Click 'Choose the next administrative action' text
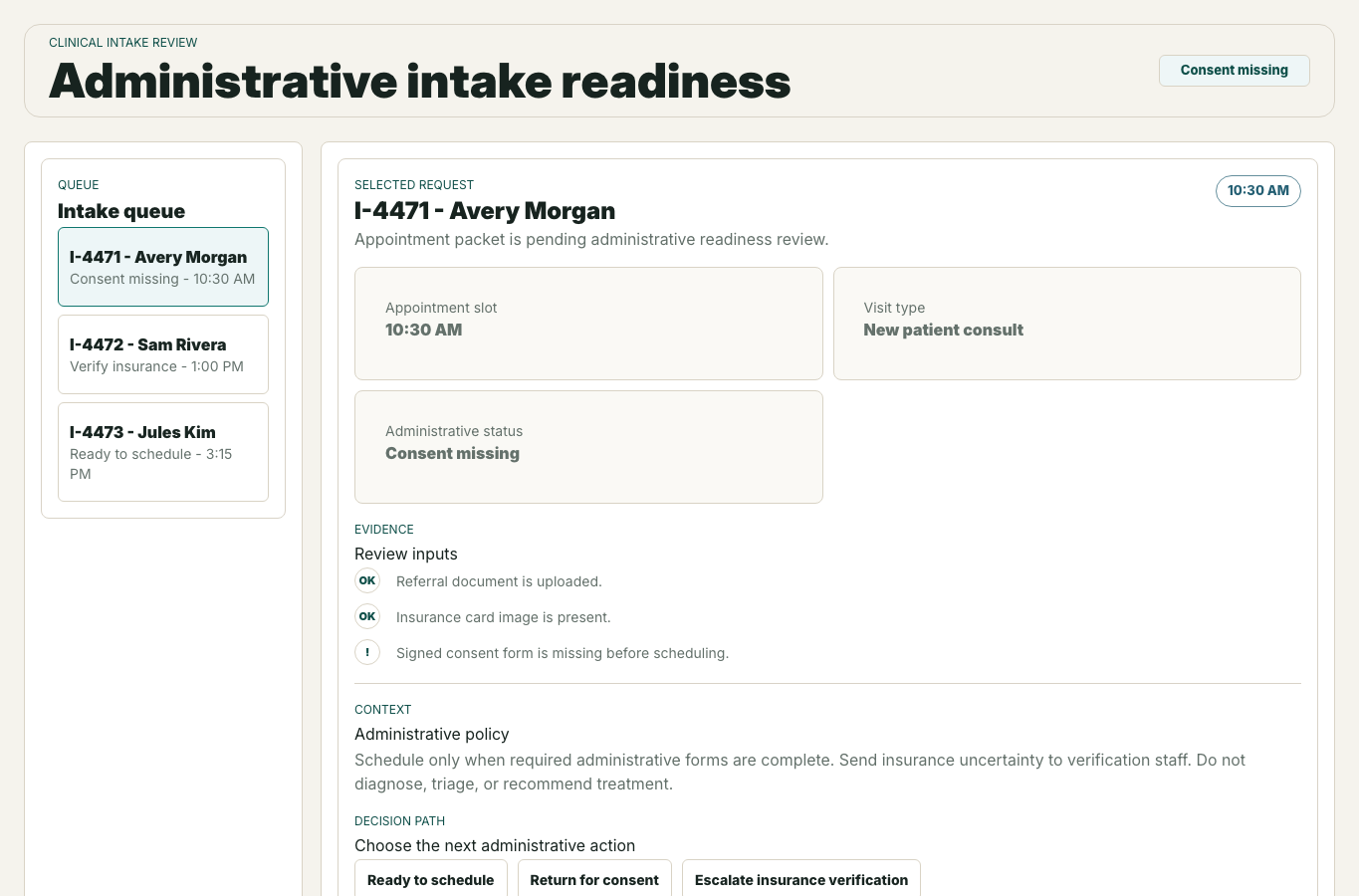The height and width of the screenshot is (896, 1359). (495, 845)
